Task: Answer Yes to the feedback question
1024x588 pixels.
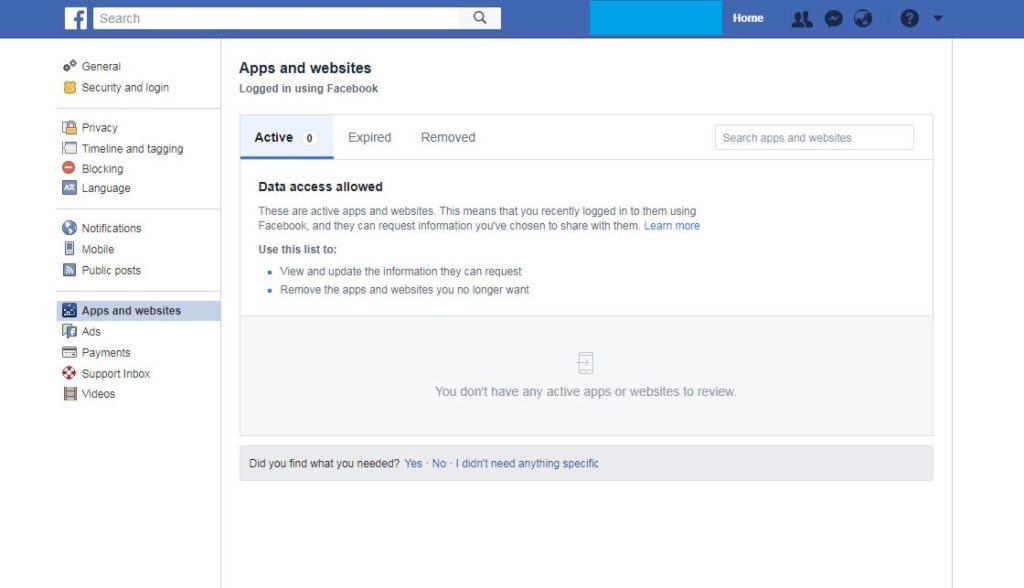Action: click(x=413, y=464)
